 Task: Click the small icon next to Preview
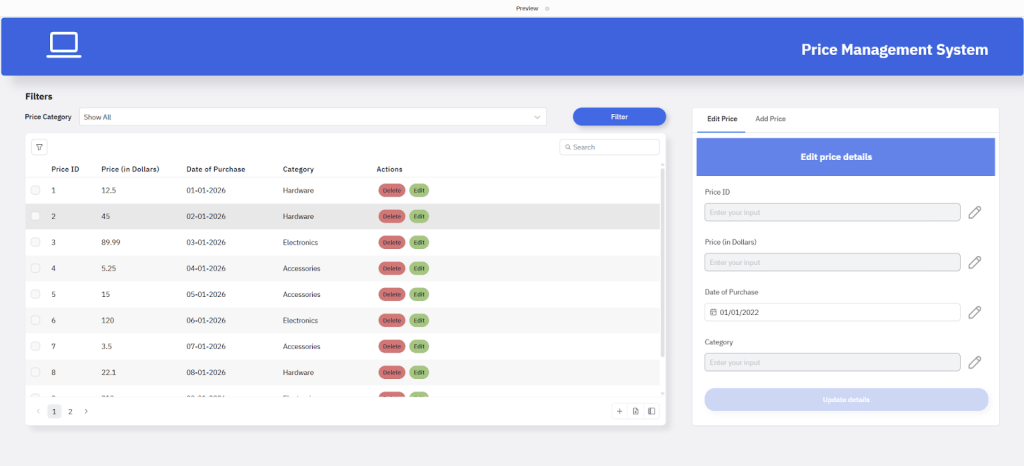[x=547, y=8]
